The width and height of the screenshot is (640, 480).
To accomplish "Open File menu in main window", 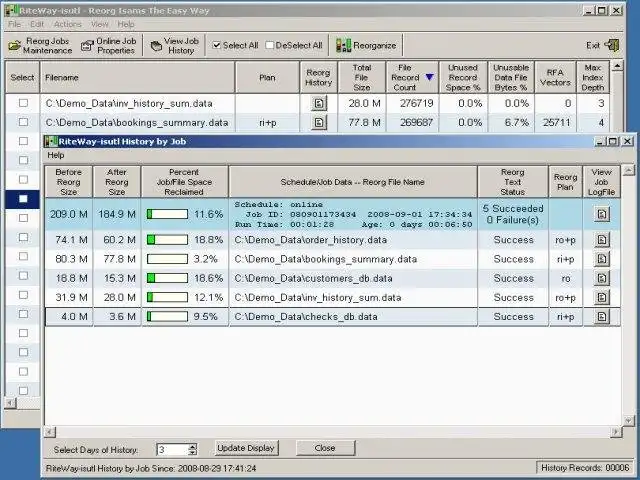I will [x=14, y=24].
